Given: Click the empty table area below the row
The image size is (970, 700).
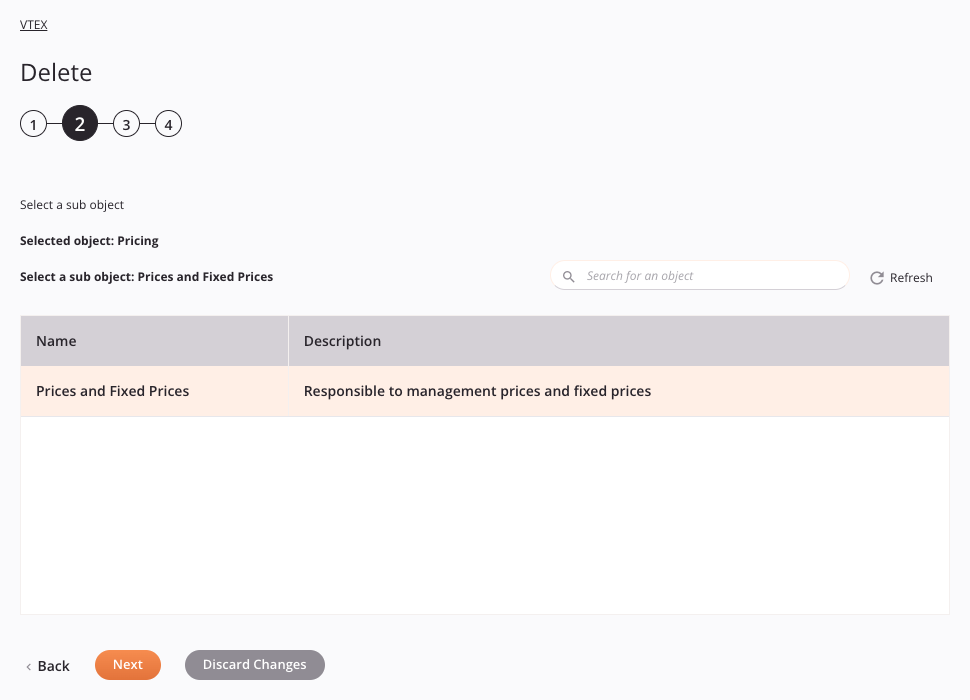Looking at the screenshot, I should (x=485, y=515).
